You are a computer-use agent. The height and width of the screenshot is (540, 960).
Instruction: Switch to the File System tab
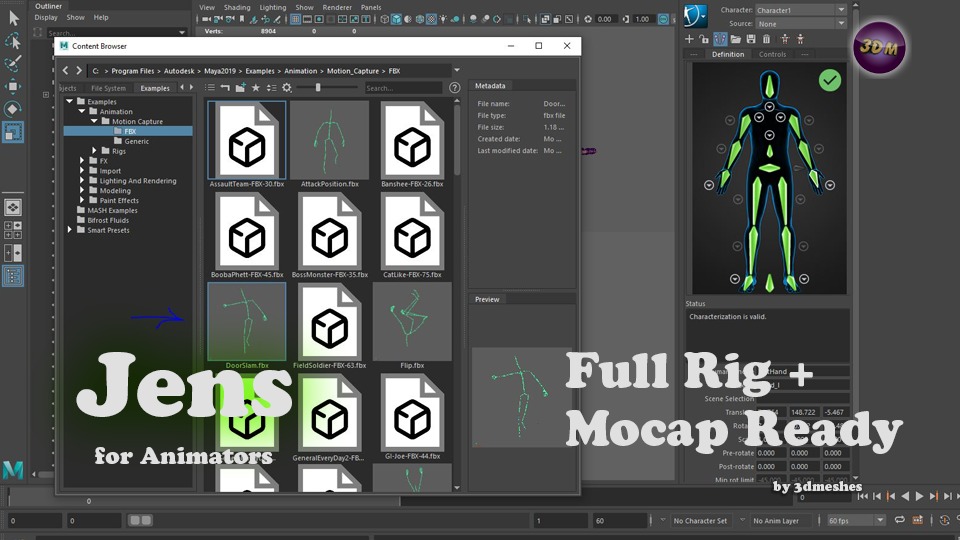click(x=108, y=88)
